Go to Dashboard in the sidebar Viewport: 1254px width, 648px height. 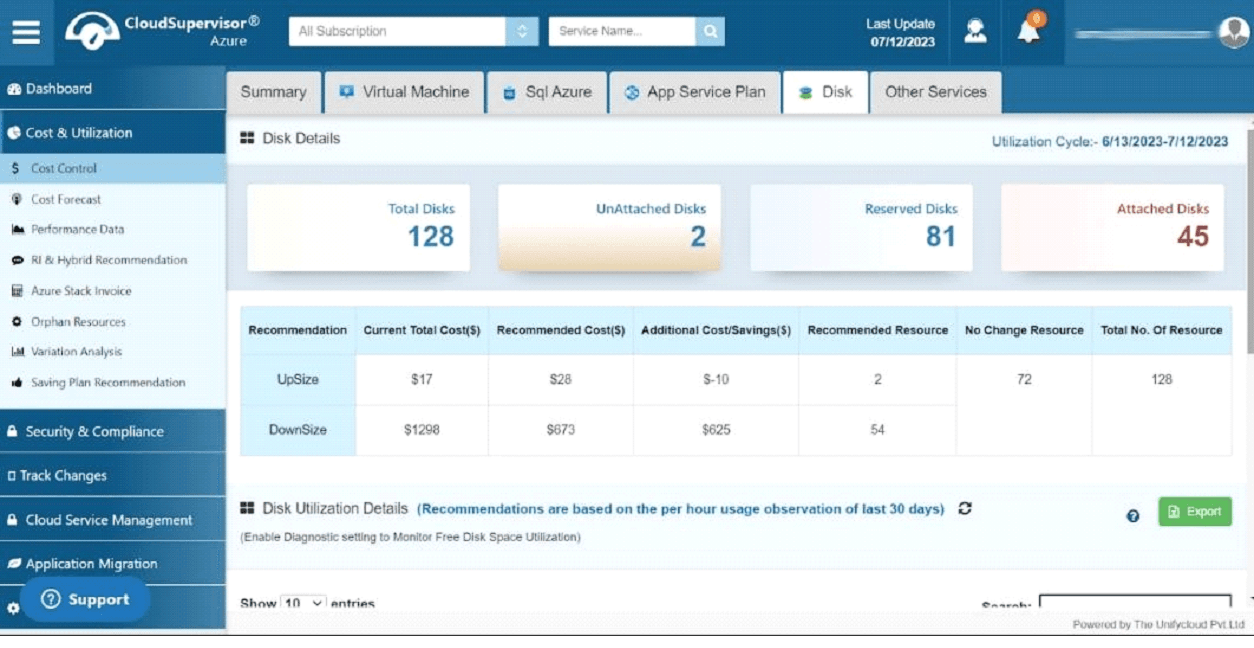113,88
